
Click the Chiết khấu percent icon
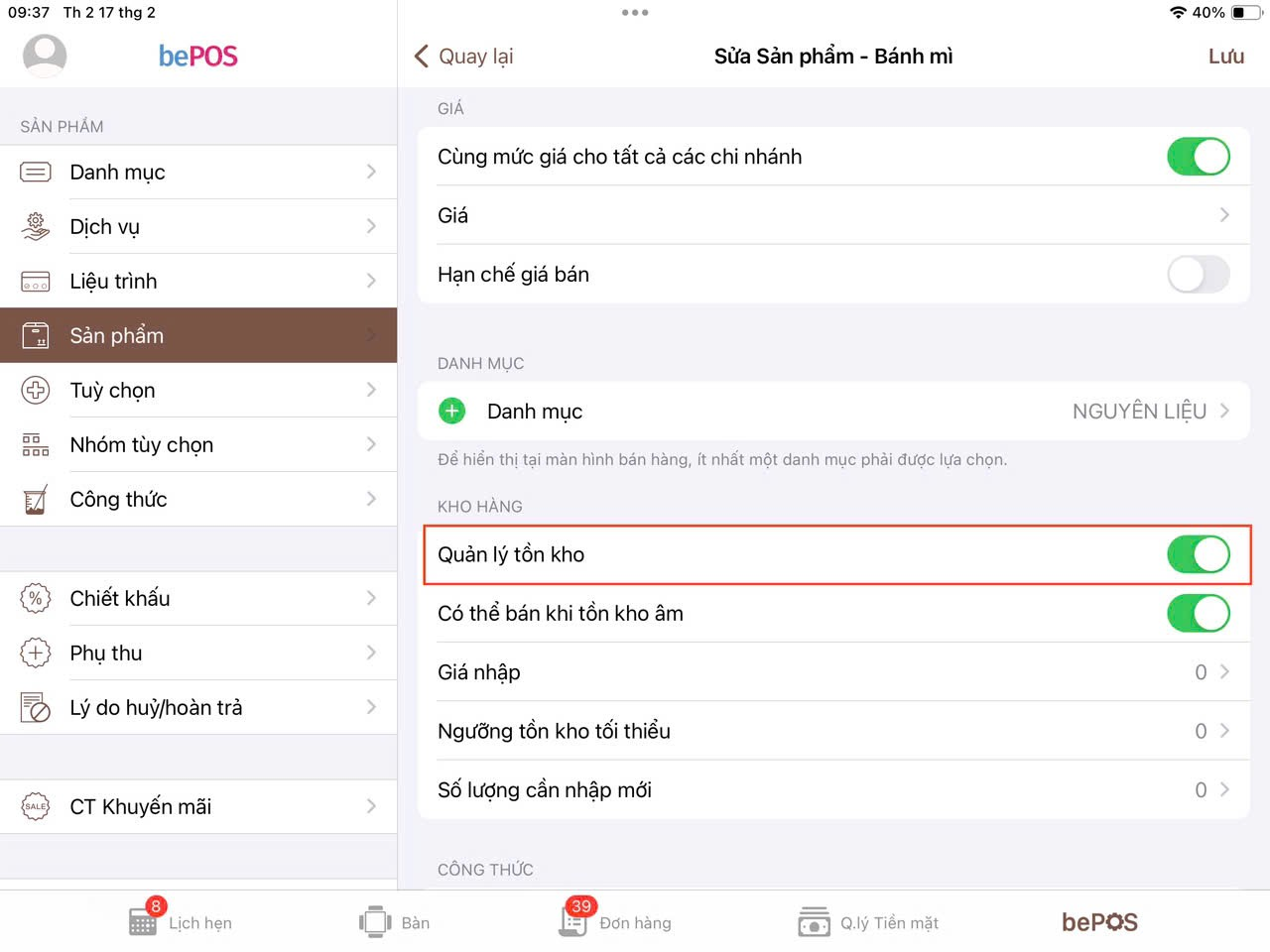coord(36,599)
